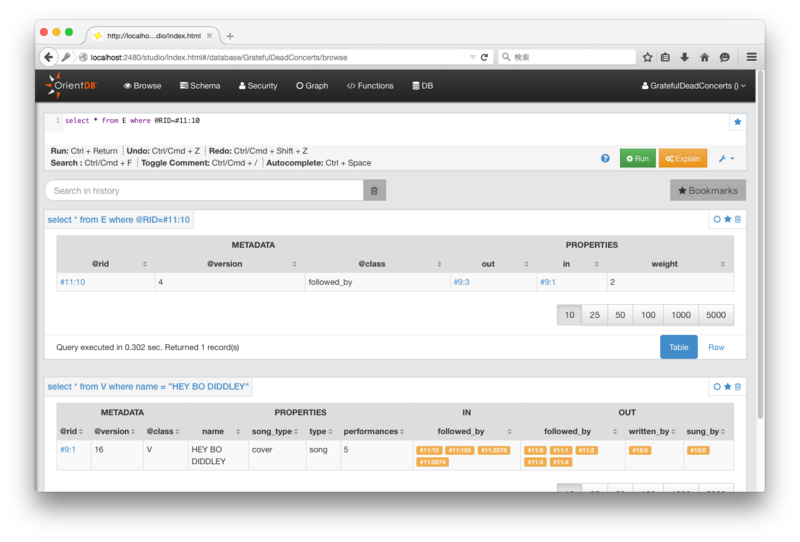Sort first table by @class column

(377, 264)
